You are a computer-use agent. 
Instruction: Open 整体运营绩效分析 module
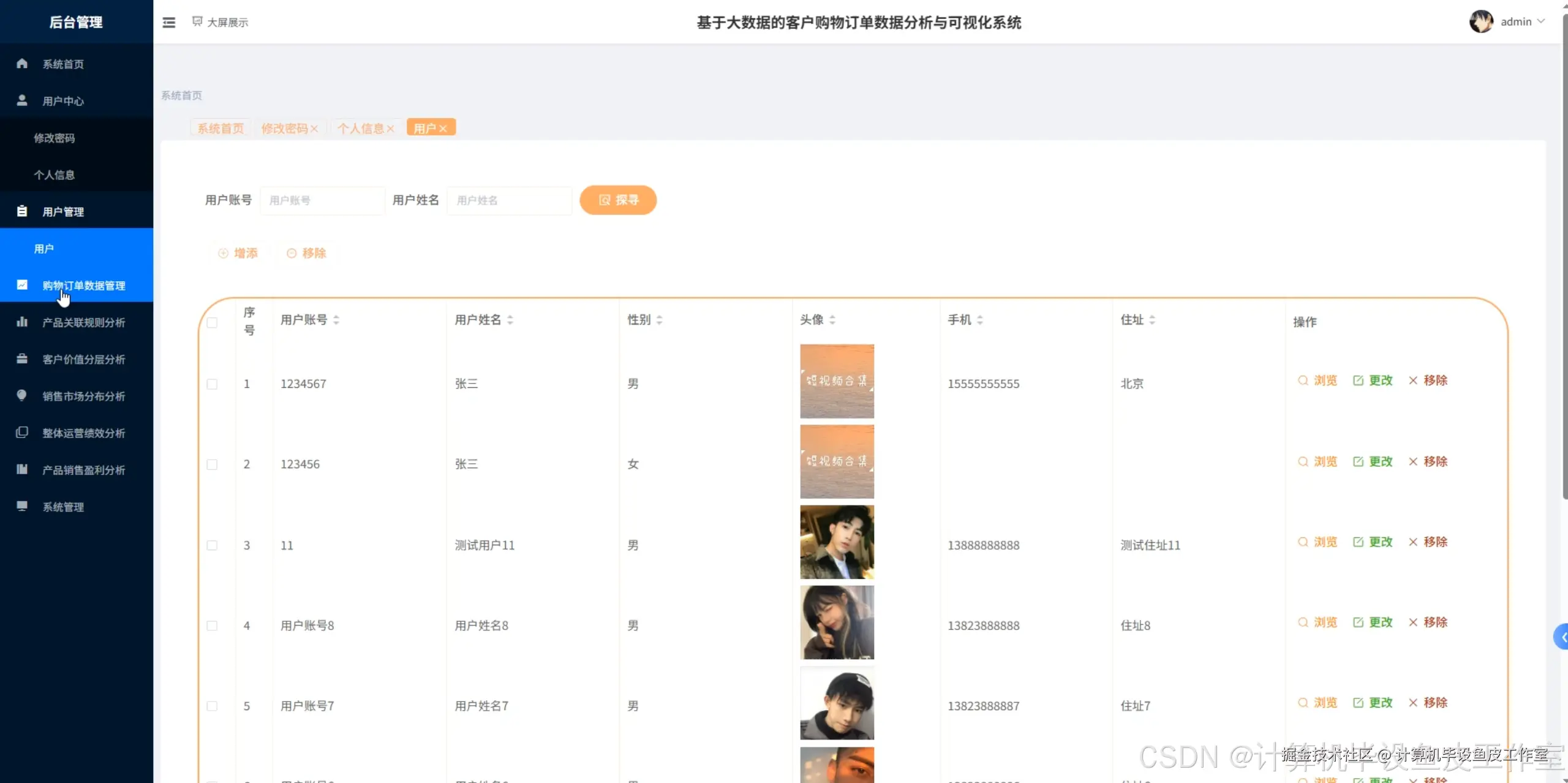pos(84,433)
